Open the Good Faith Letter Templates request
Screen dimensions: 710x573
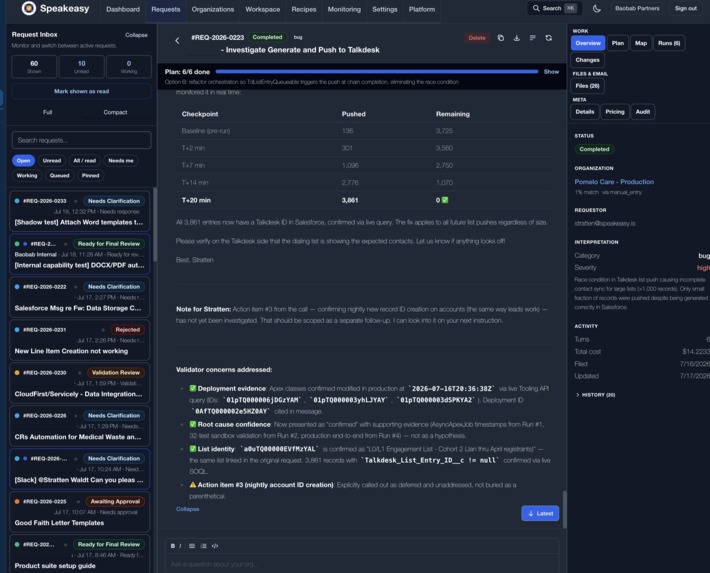80,512
